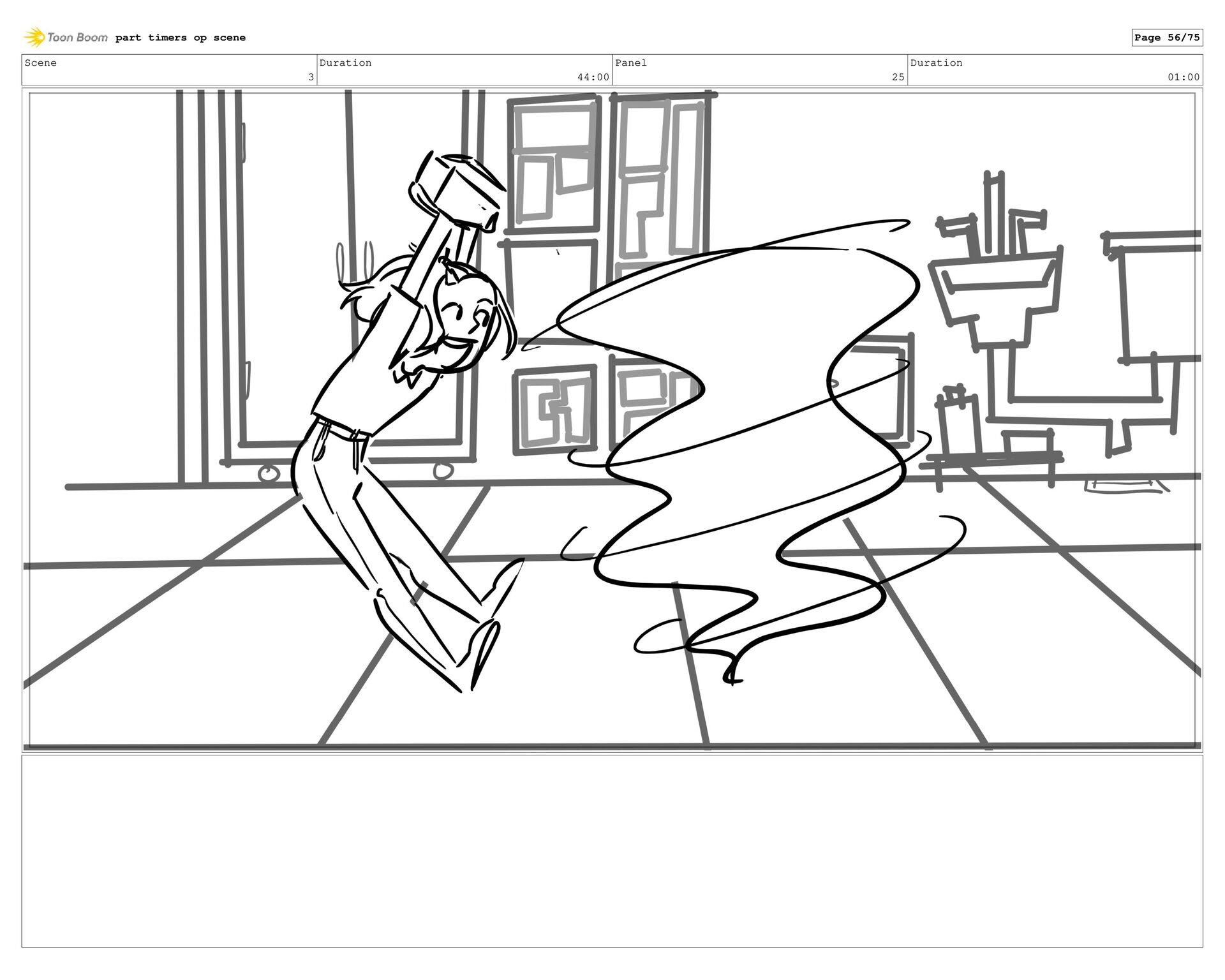This screenshot has height=980, width=1225.
Task: Click the project title 'part timers op scene'
Action: click(180, 38)
